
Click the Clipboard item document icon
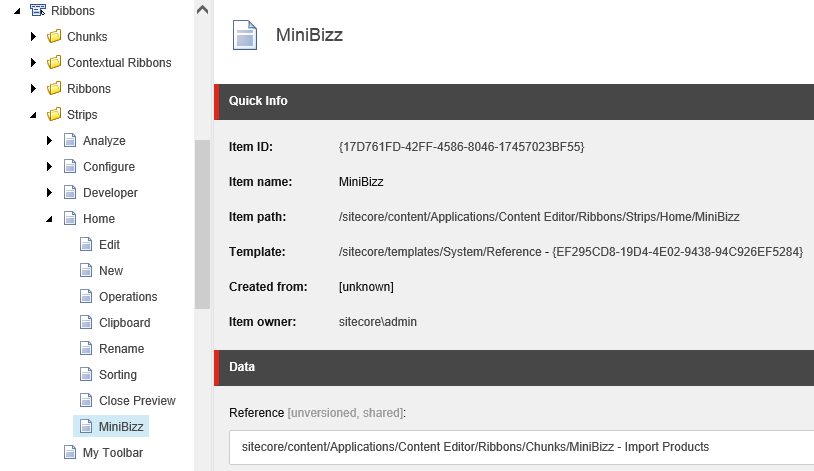86,322
